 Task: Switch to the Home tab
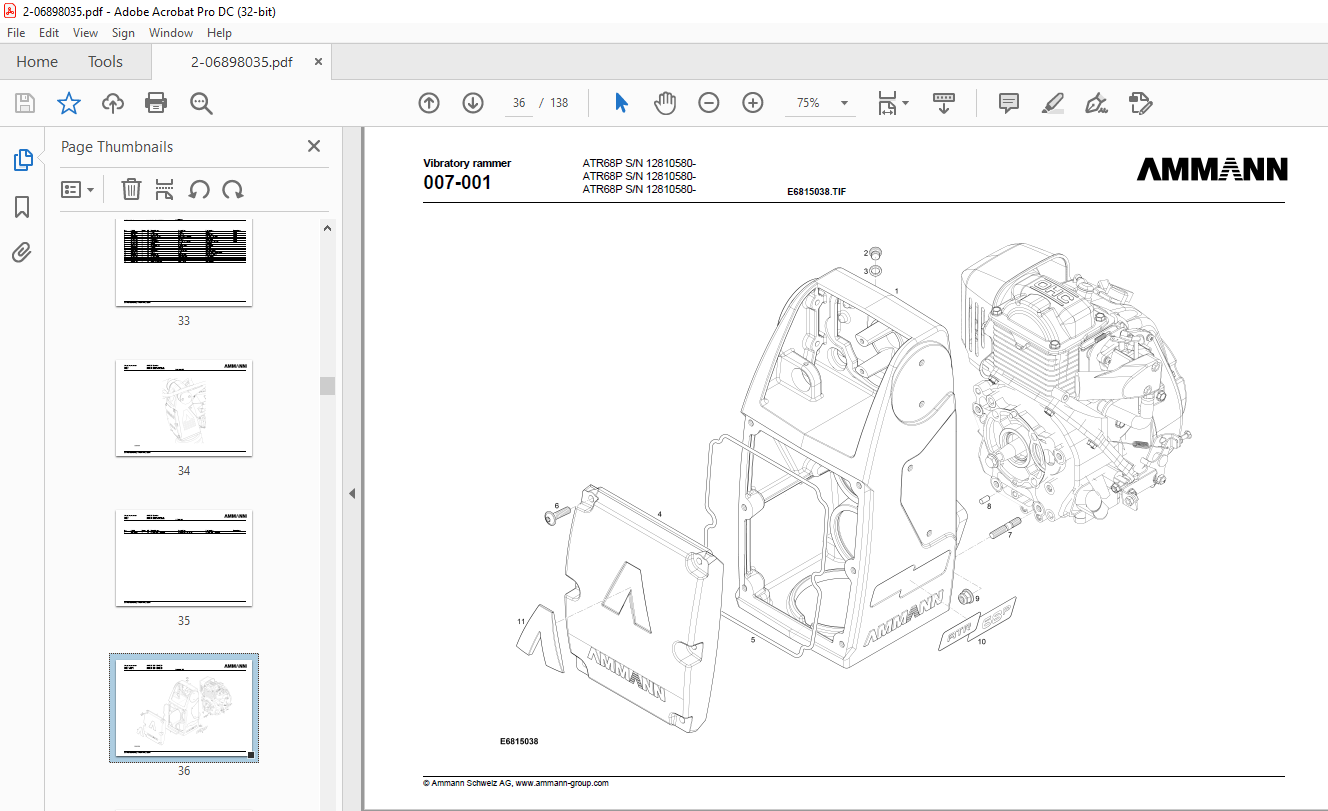(37, 62)
